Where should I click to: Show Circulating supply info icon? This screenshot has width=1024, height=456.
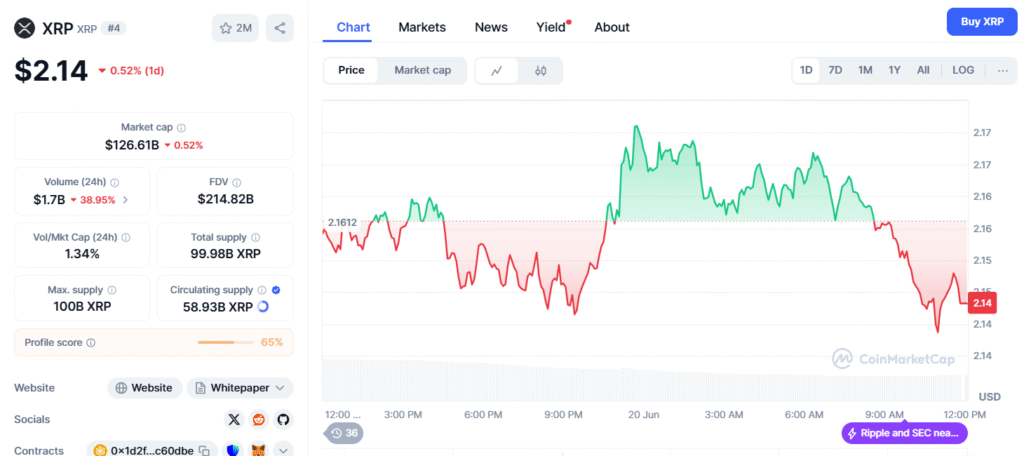tap(262, 289)
